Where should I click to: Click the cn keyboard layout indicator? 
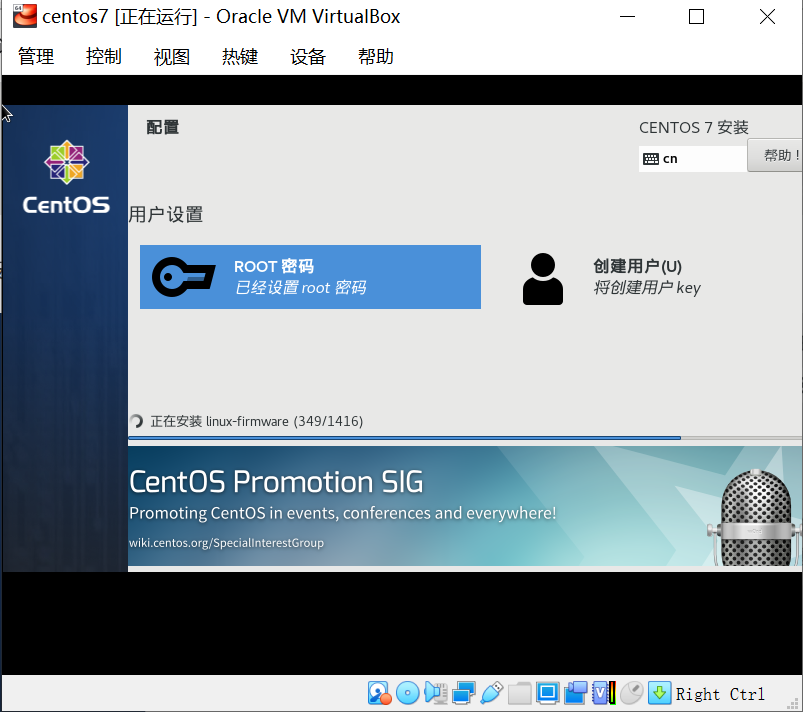tap(692, 159)
